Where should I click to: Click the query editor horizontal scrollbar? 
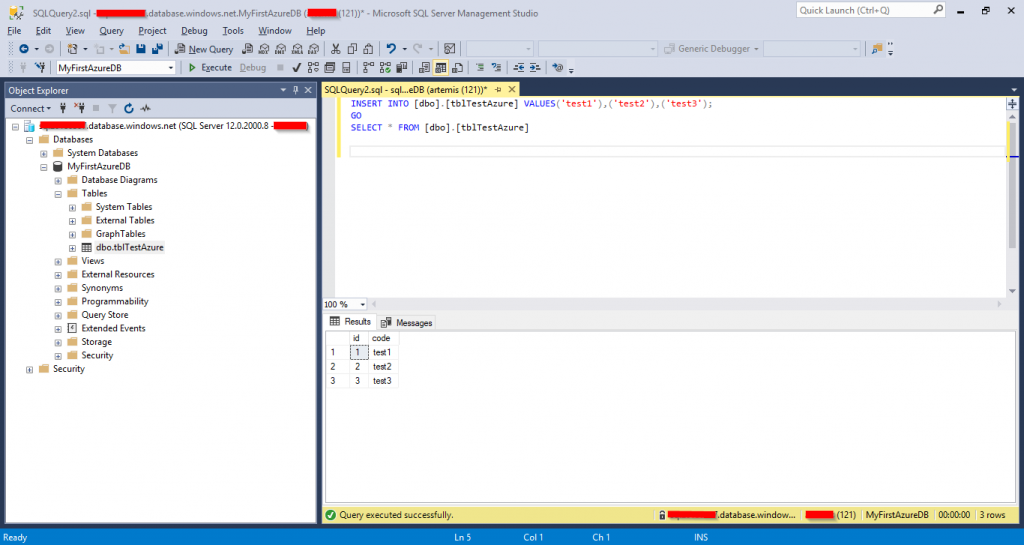click(x=686, y=304)
